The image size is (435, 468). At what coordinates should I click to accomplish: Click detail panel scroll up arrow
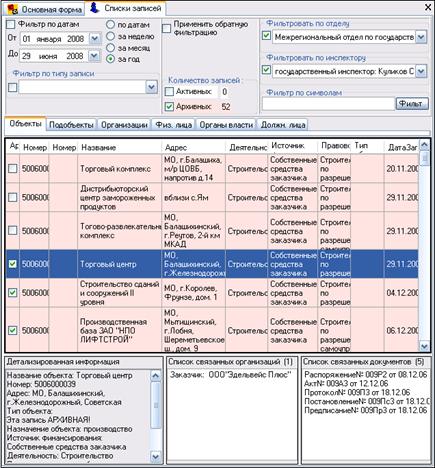pos(156,376)
